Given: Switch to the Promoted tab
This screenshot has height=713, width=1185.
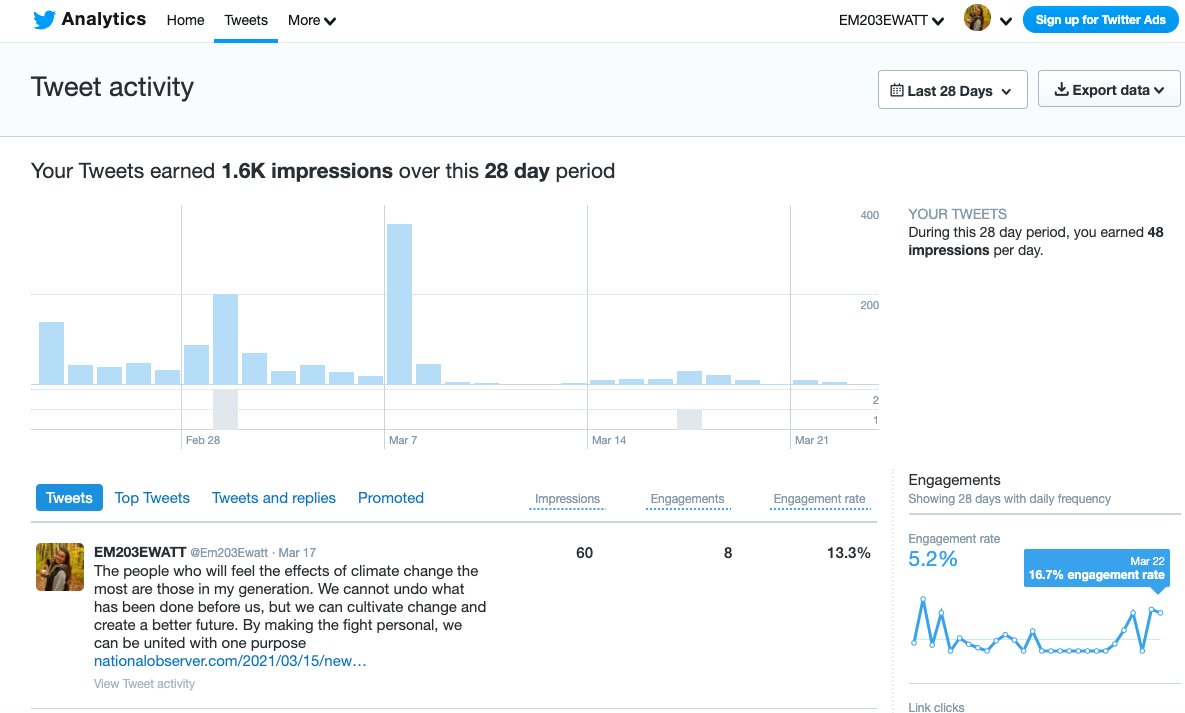Looking at the screenshot, I should click(391, 498).
